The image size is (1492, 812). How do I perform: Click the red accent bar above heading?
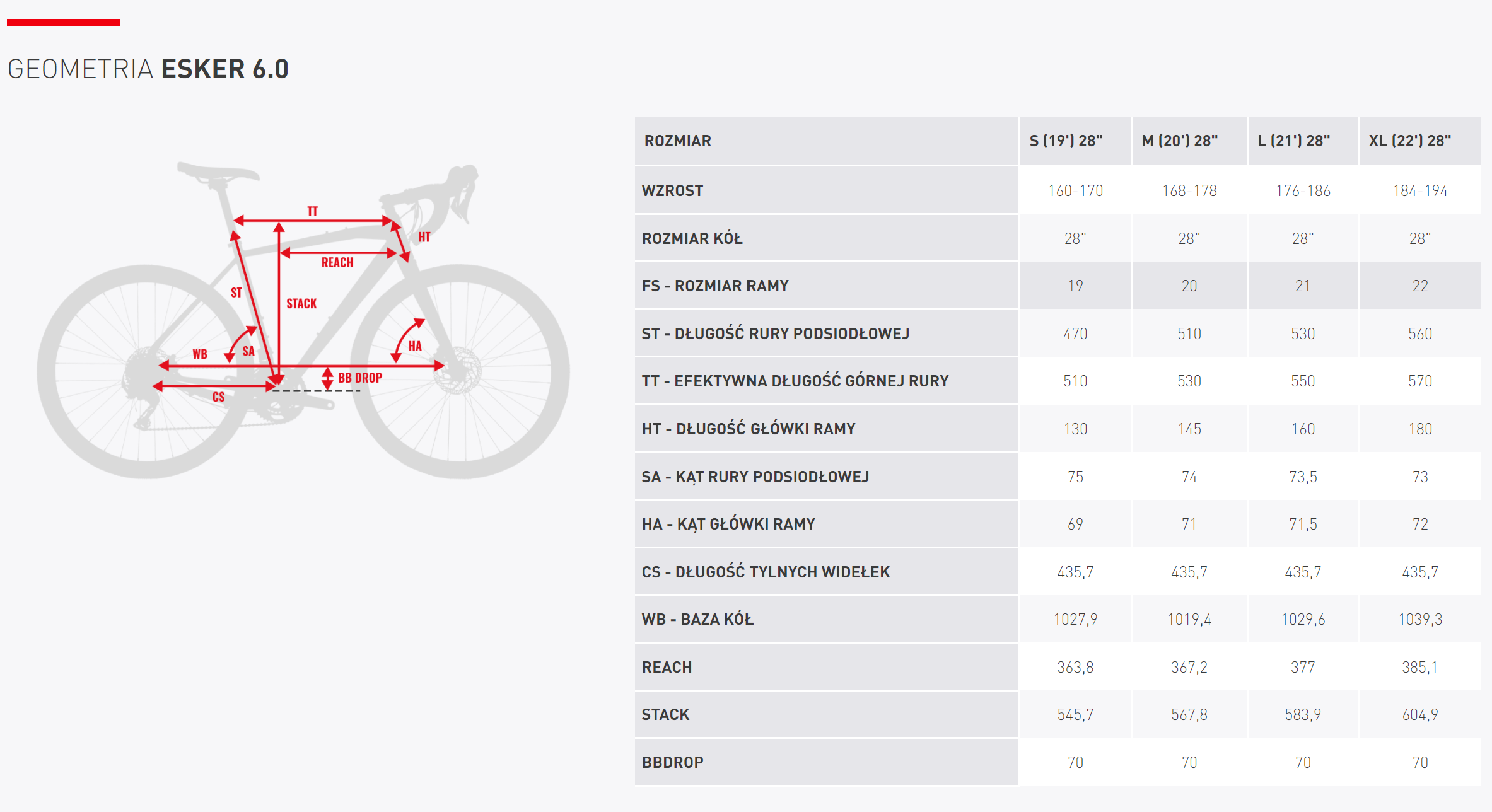coord(64,23)
